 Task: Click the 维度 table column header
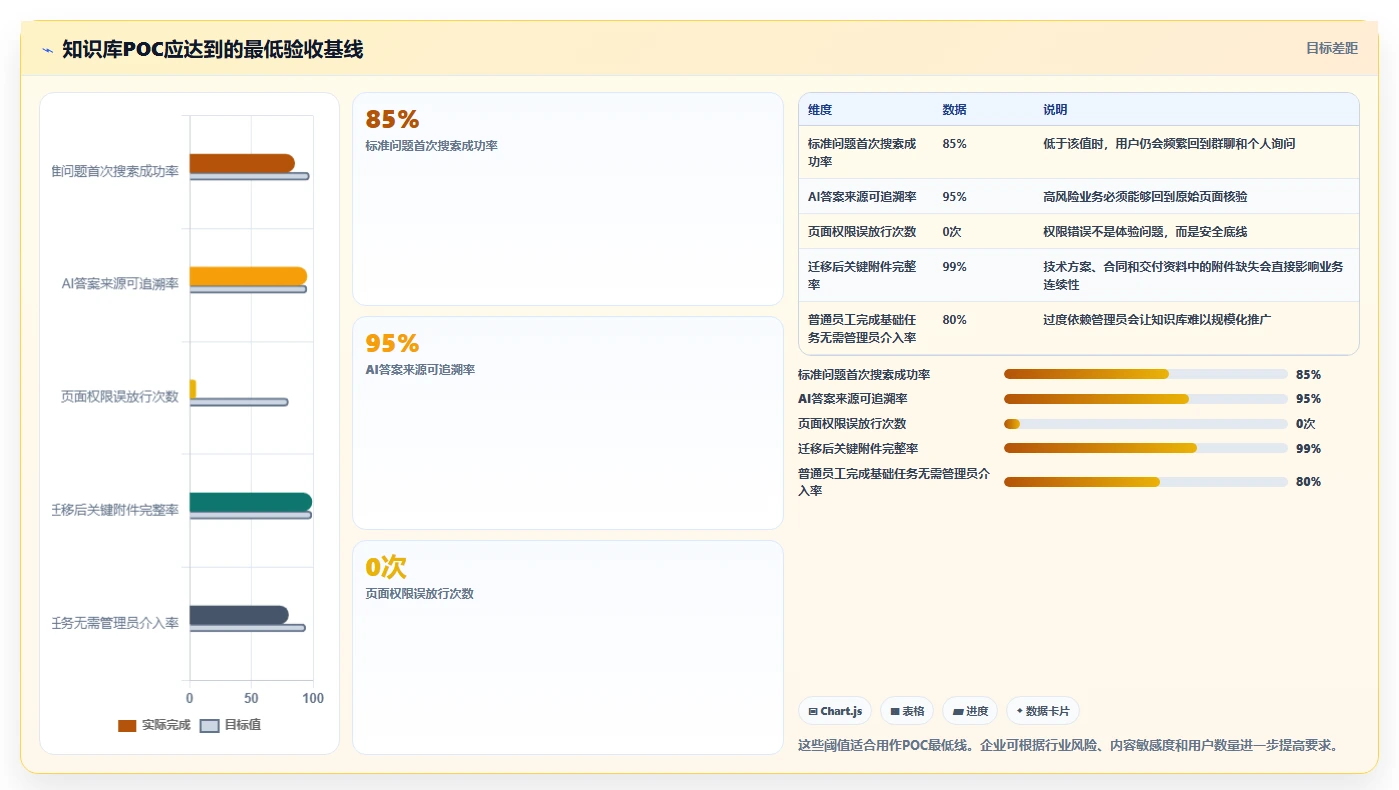[x=820, y=110]
